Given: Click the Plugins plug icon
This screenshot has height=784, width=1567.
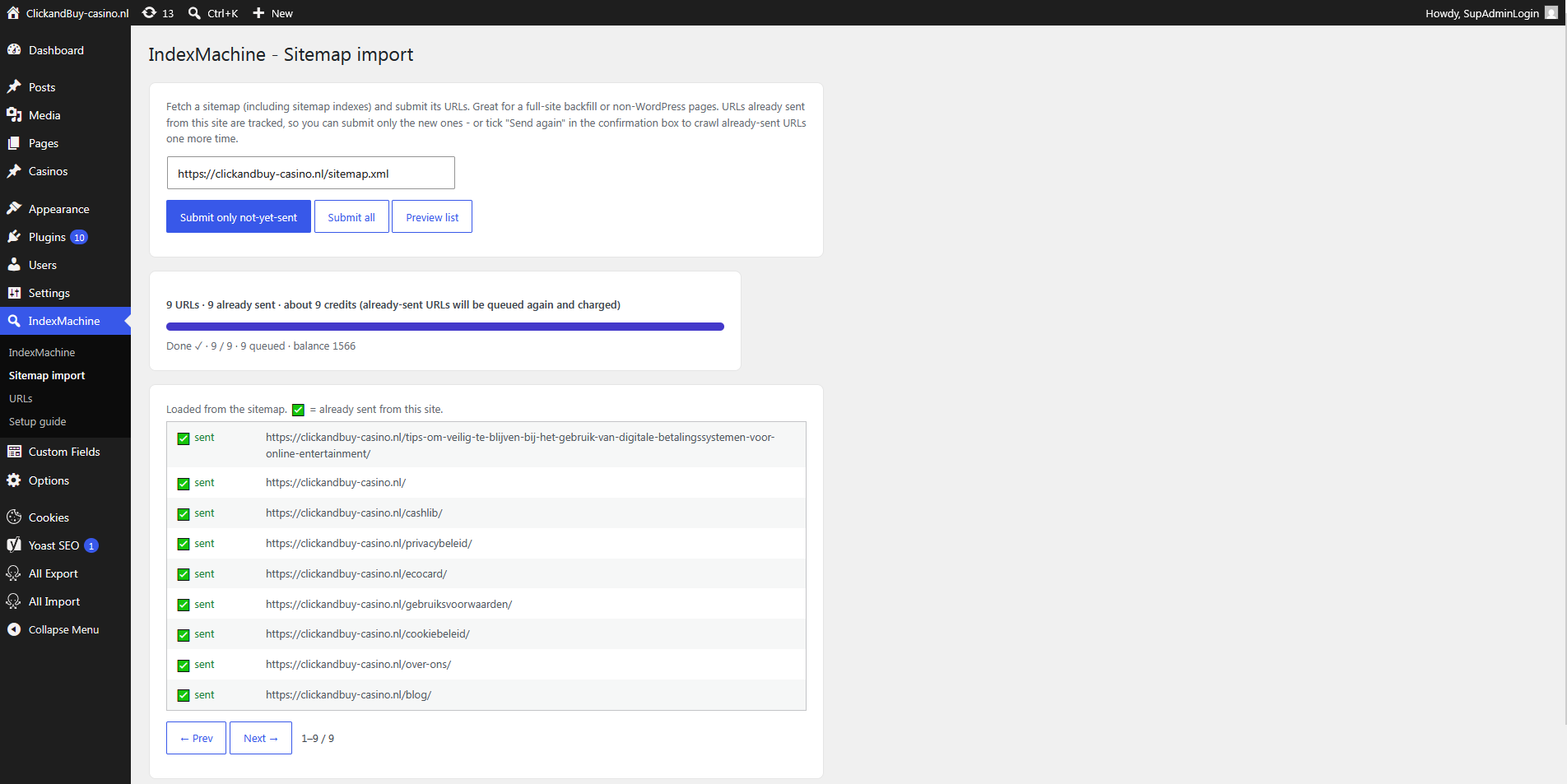Looking at the screenshot, I should pos(14,237).
